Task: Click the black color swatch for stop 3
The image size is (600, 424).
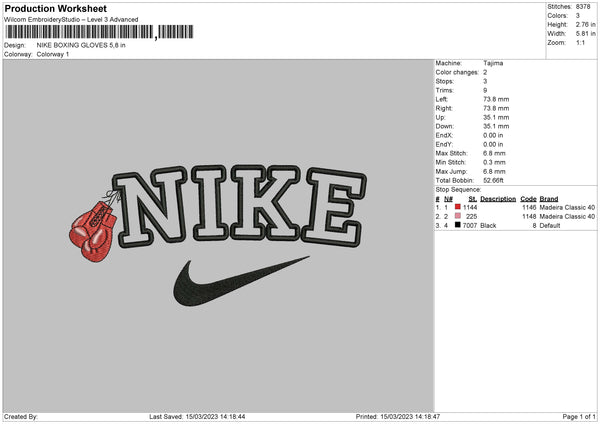Action: [x=457, y=225]
